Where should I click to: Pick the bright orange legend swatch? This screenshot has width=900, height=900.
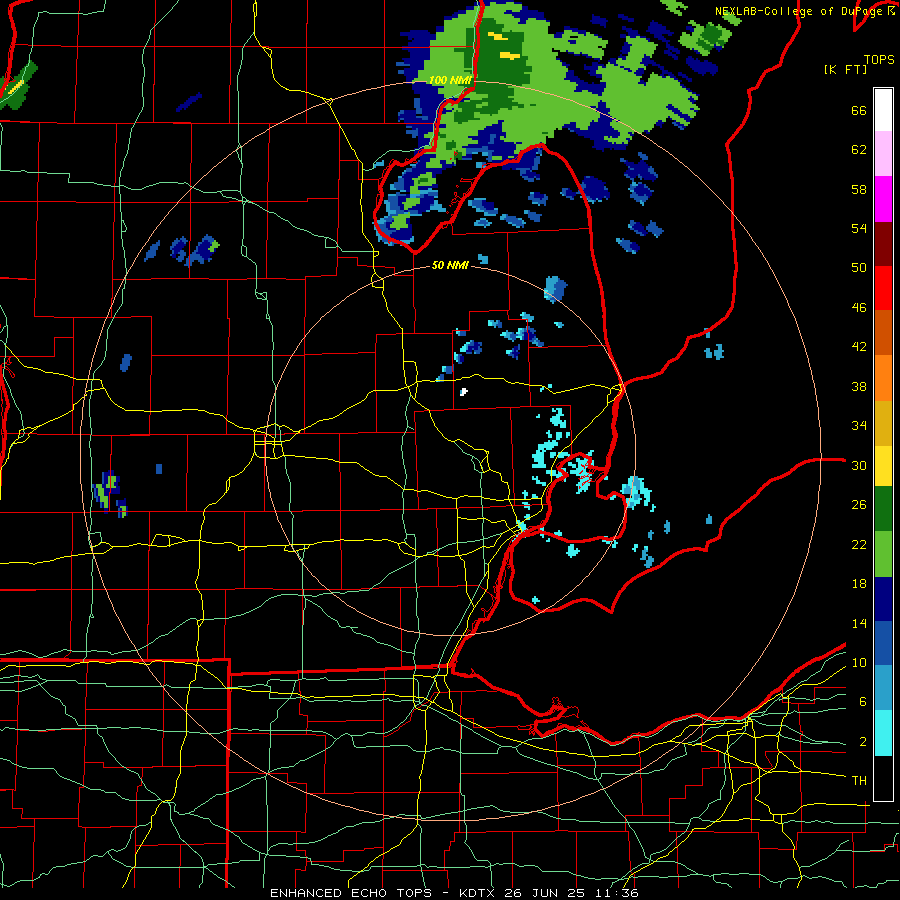pyautogui.click(x=883, y=378)
